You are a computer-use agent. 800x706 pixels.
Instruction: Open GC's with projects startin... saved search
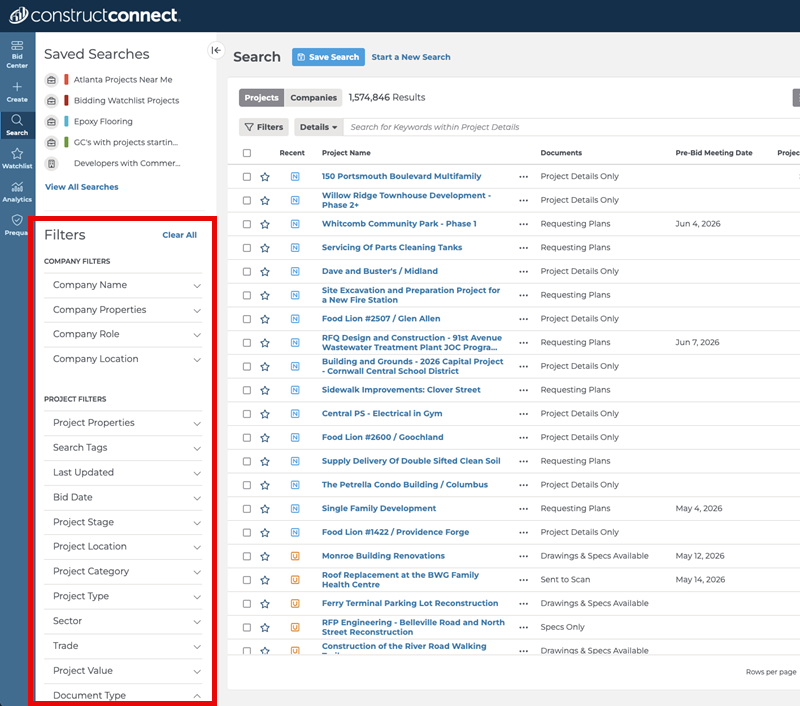coord(126,142)
